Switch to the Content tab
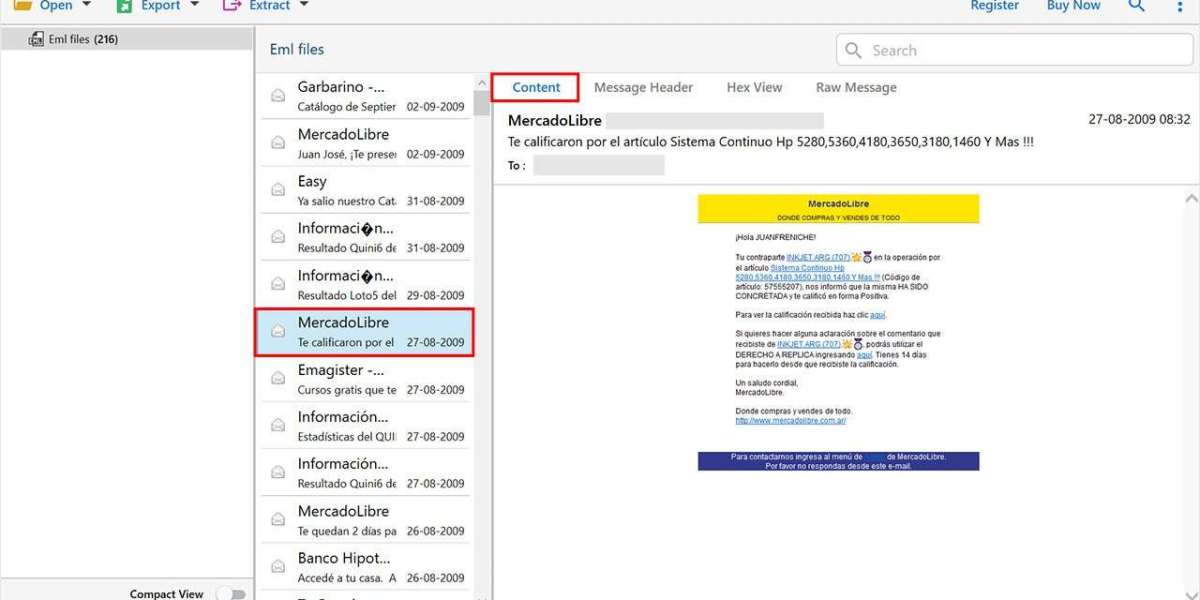1200x600 pixels. pyautogui.click(x=536, y=87)
